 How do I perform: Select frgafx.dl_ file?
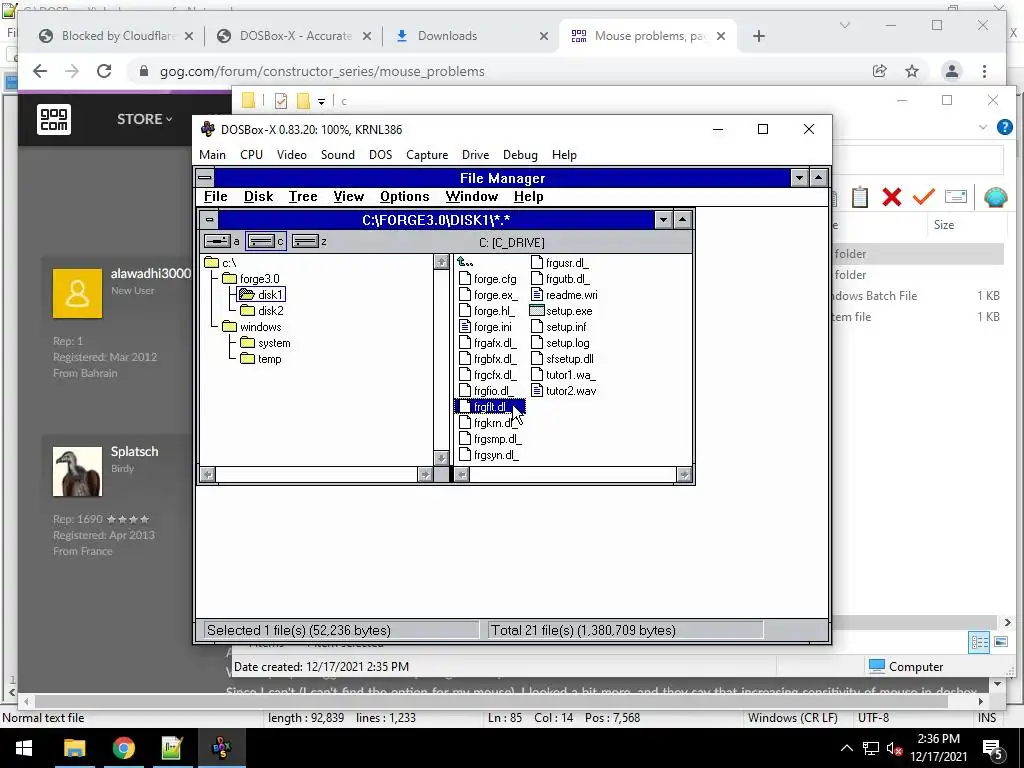tap(488, 343)
